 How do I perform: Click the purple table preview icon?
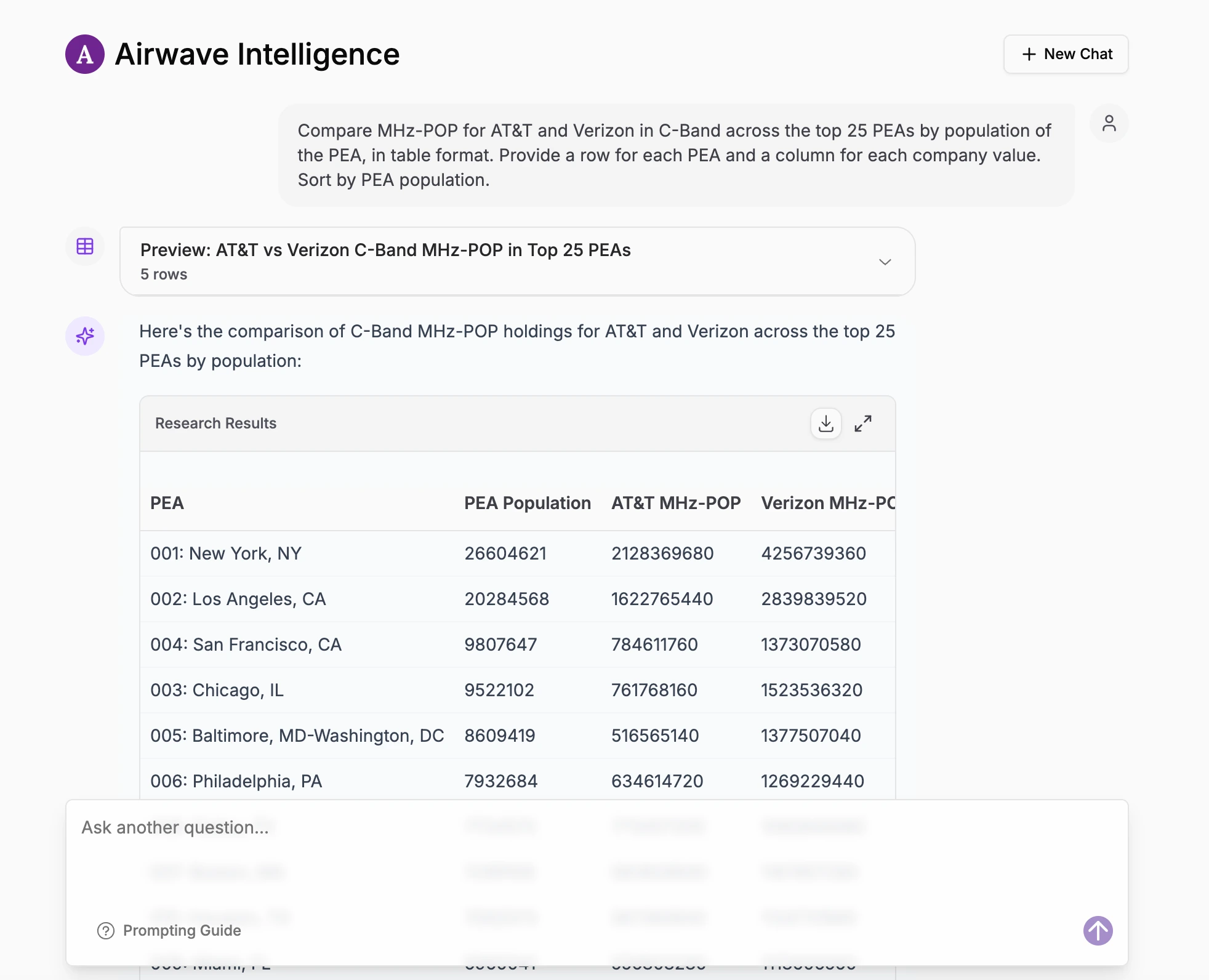tap(84, 246)
